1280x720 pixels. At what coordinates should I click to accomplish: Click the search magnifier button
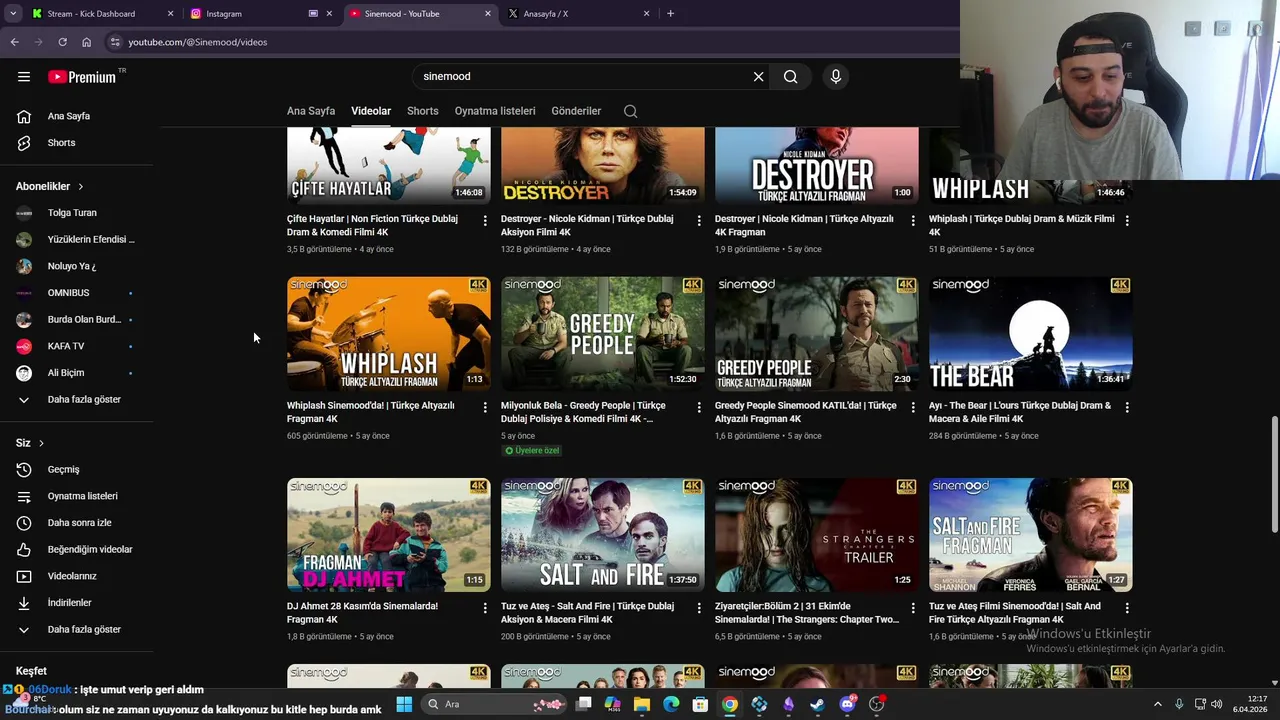790,76
